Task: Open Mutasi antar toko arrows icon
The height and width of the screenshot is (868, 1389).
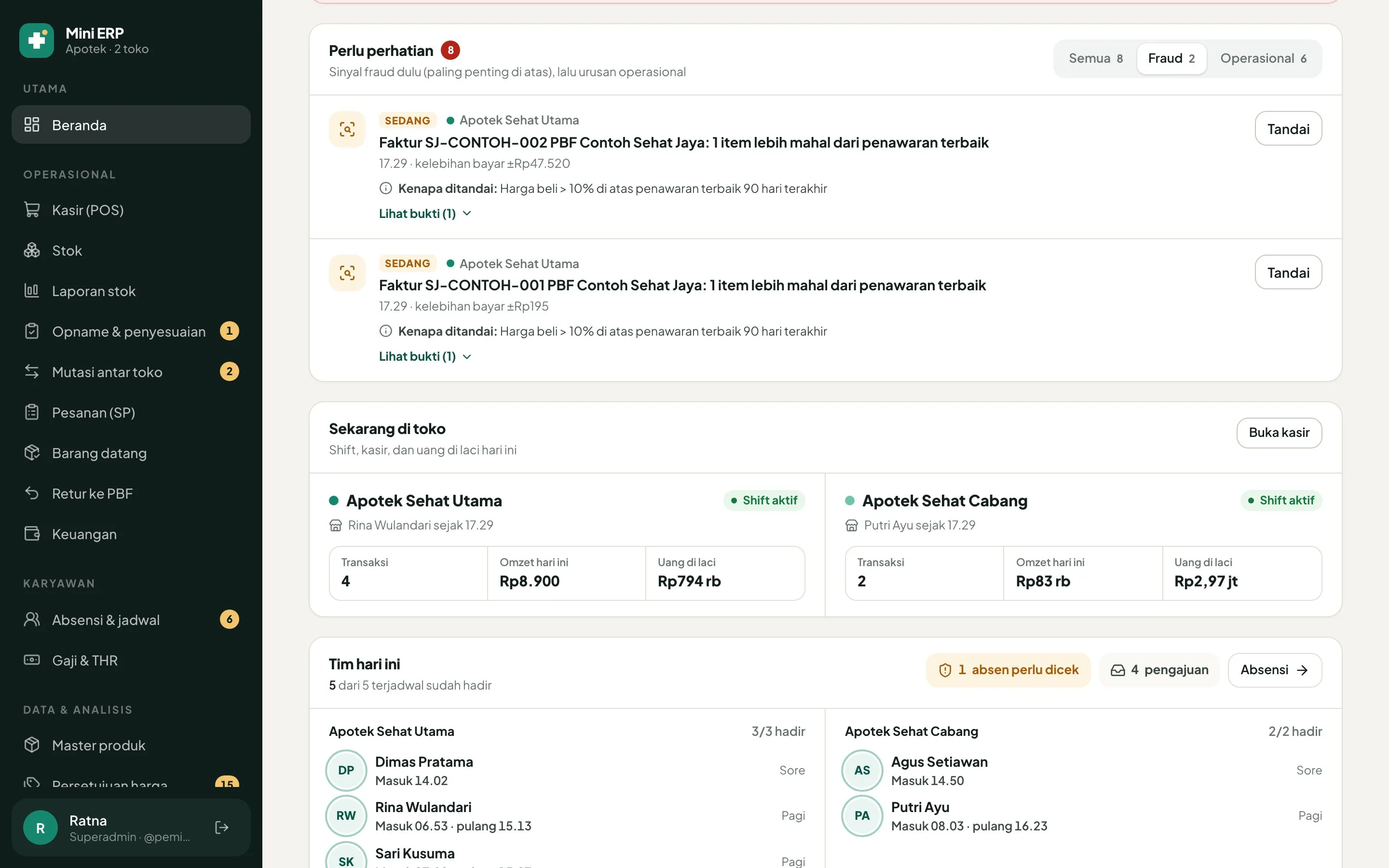Action: click(31, 371)
